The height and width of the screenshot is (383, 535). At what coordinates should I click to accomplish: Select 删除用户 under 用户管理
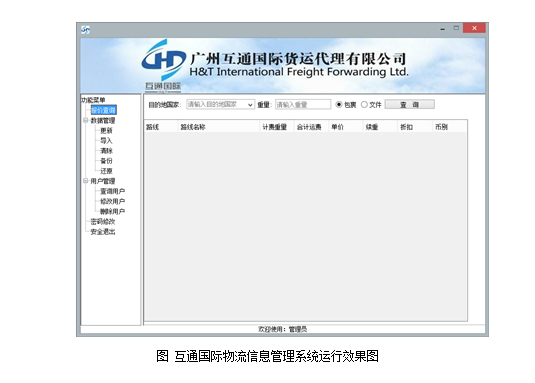pyautogui.click(x=112, y=211)
